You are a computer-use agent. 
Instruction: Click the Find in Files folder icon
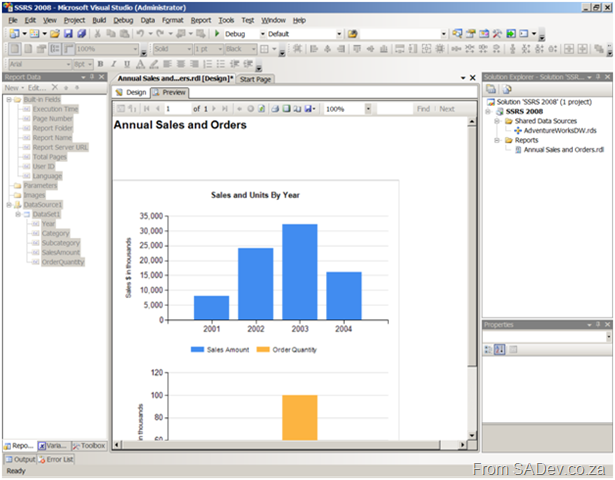pos(353,34)
